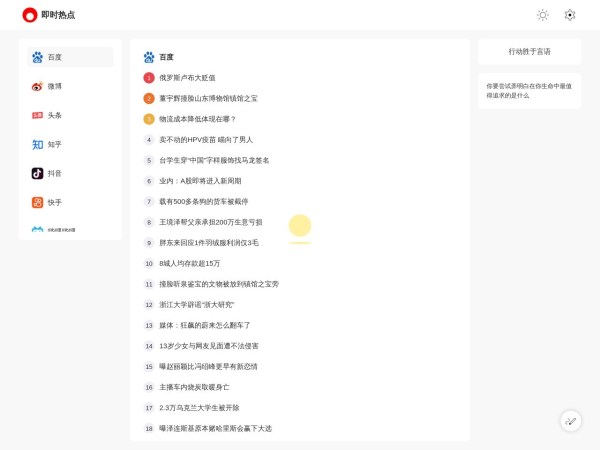Image resolution: width=600 pixels, height=450 pixels.
Task: Toggle light/dark theme with sun icon
Action: (x=542, y=15)
